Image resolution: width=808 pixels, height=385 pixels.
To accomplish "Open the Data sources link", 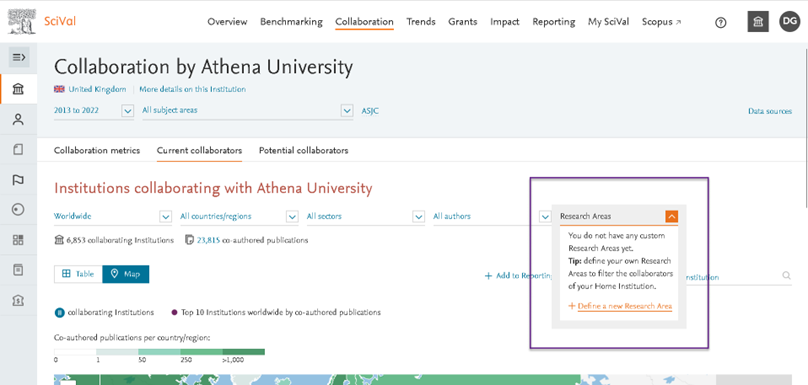I will tap(770, 111).
